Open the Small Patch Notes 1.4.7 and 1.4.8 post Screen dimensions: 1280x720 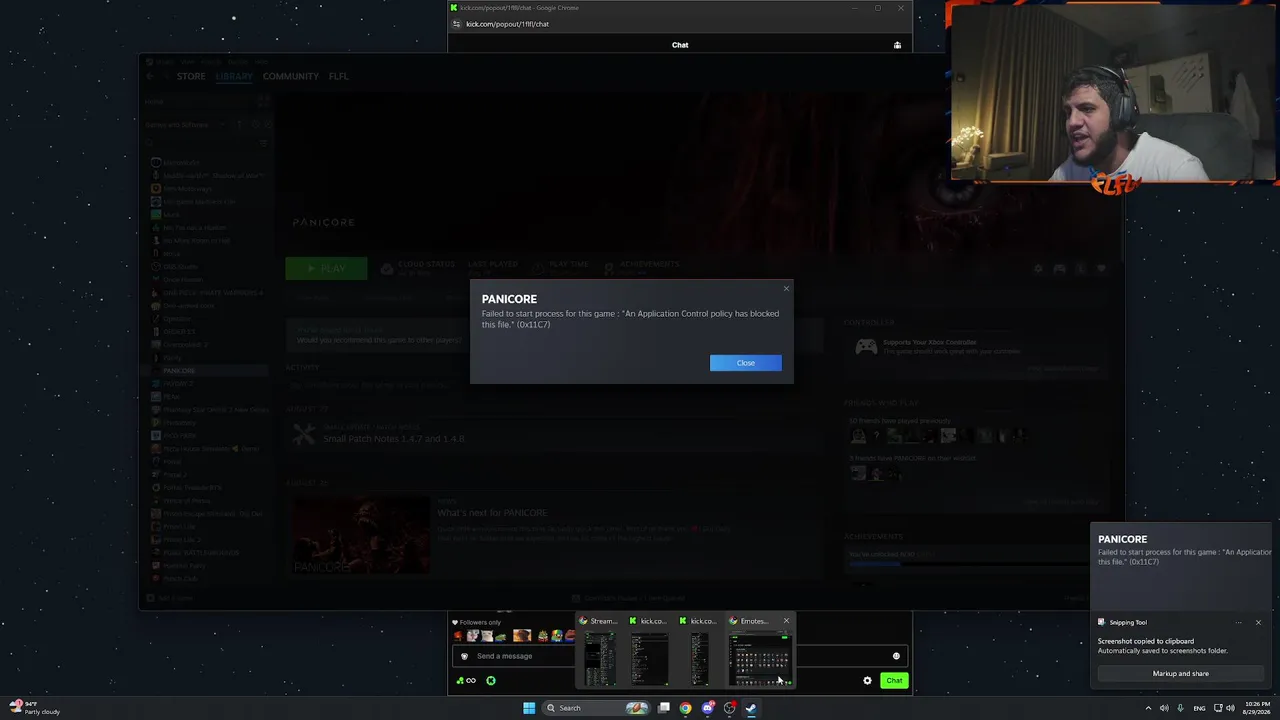point(393,439)
